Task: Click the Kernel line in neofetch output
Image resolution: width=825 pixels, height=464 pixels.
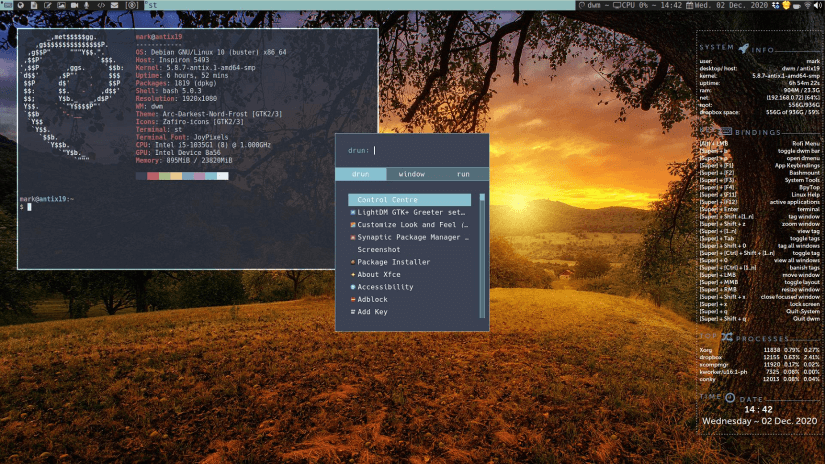Action: click(195, 68)
